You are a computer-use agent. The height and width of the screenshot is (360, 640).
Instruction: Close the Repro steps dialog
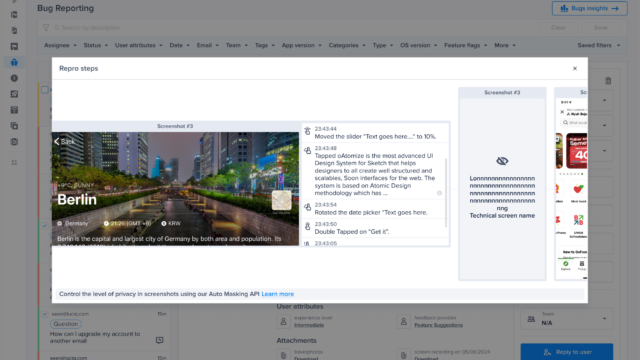[575, 69]
